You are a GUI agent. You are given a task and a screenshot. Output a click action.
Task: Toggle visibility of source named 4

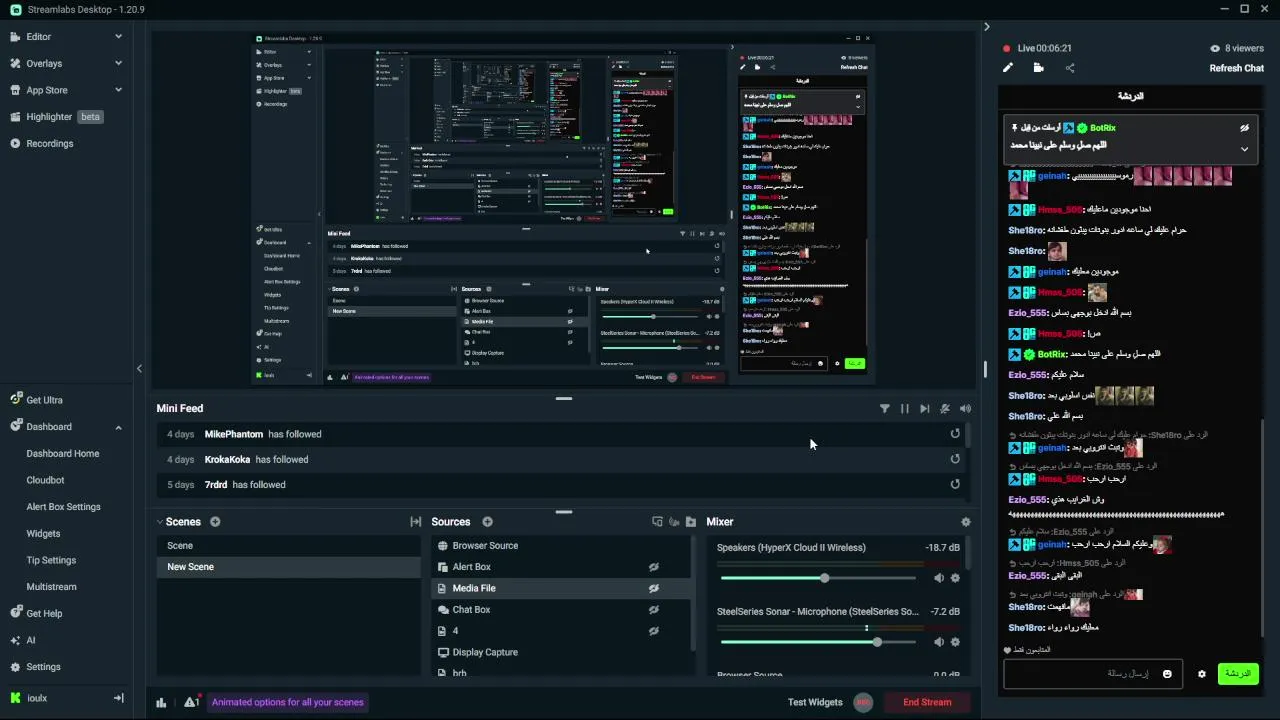pyautogui.click(x=654, y=631)
